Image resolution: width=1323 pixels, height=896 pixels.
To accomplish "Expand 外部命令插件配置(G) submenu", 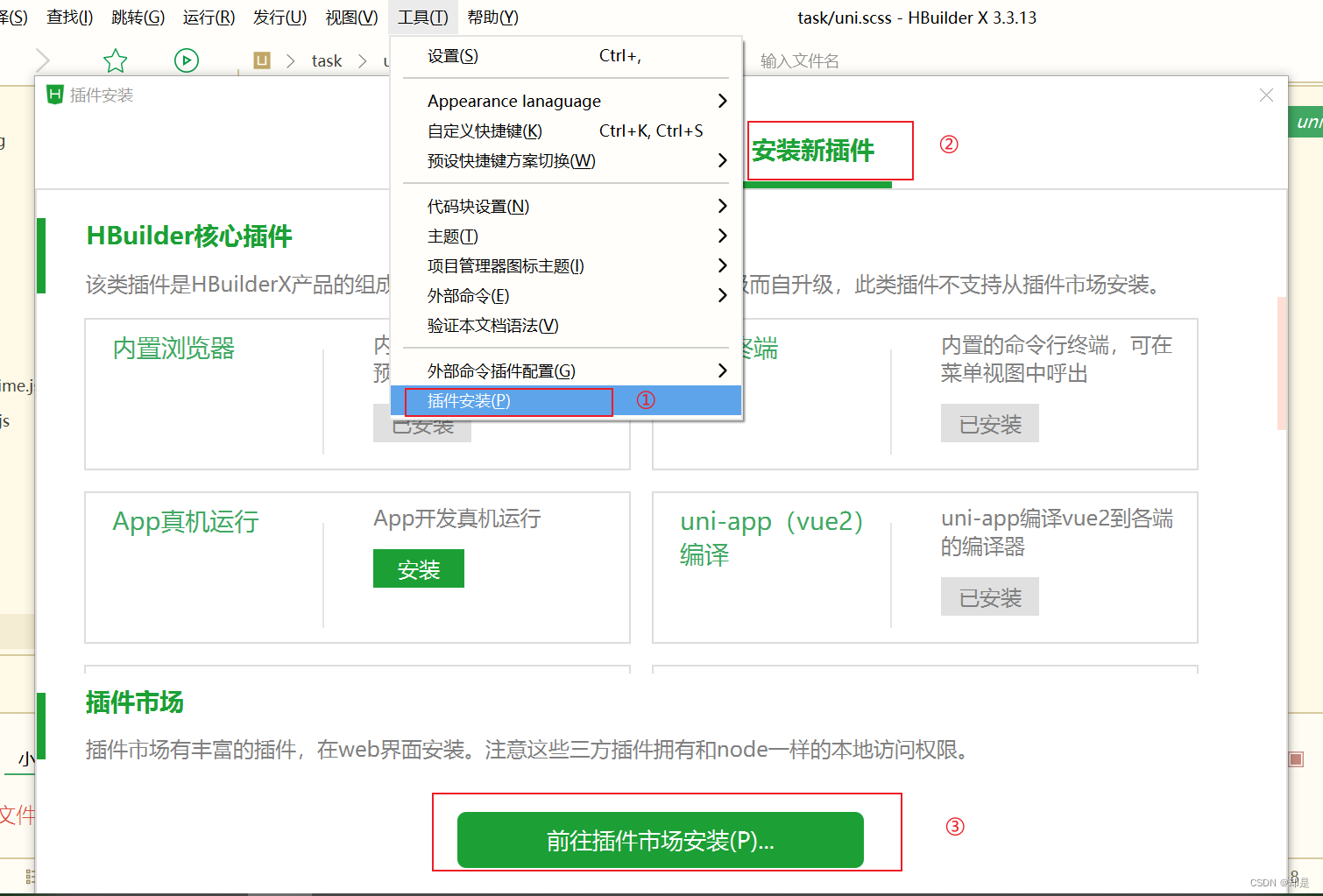I will pyautogui.click(x=566, y=370).
